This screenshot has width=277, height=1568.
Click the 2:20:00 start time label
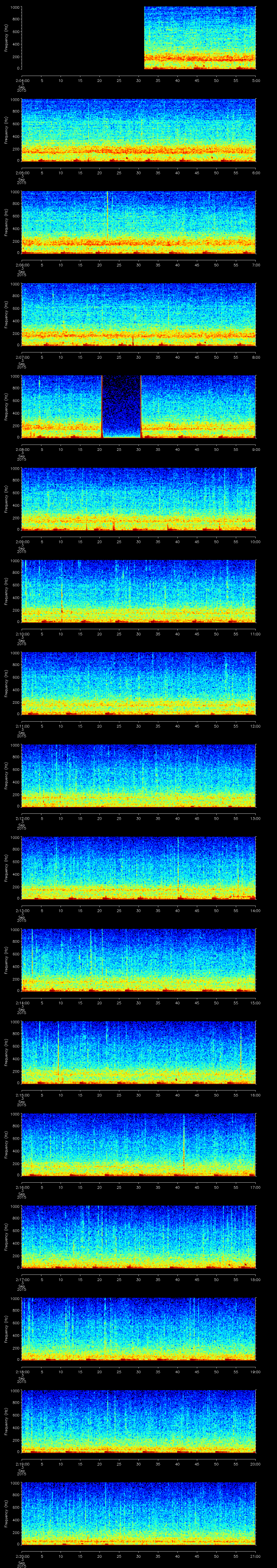[x=22, y=1556]
